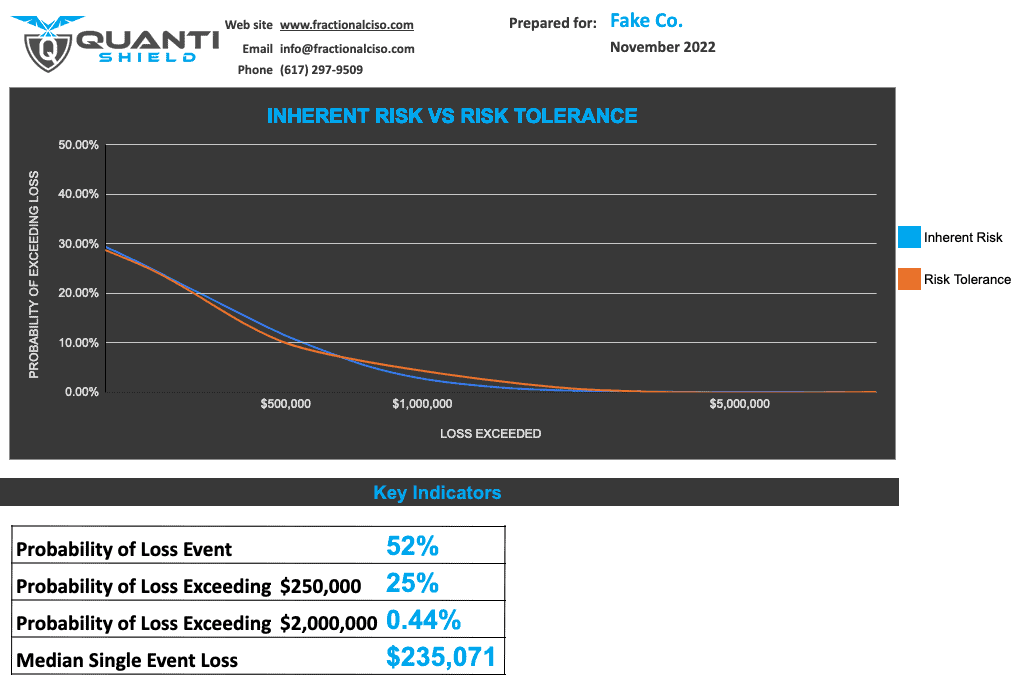This screenshot has height=686, width=1021.
Task: Select the Prepared for Fake Co. label
Action: click(x=646, y=20)
